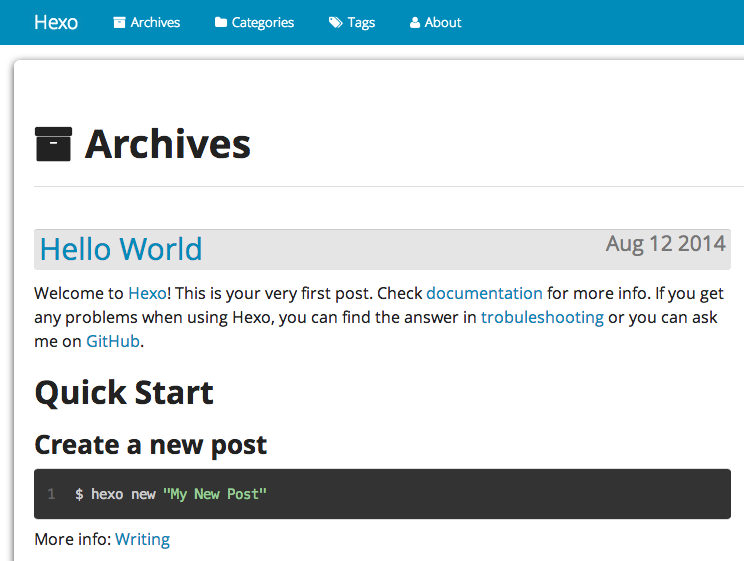Click the "My New Post" string
Image resolution: width=744 pixels, height=561 pixels.
pos(215,494)
